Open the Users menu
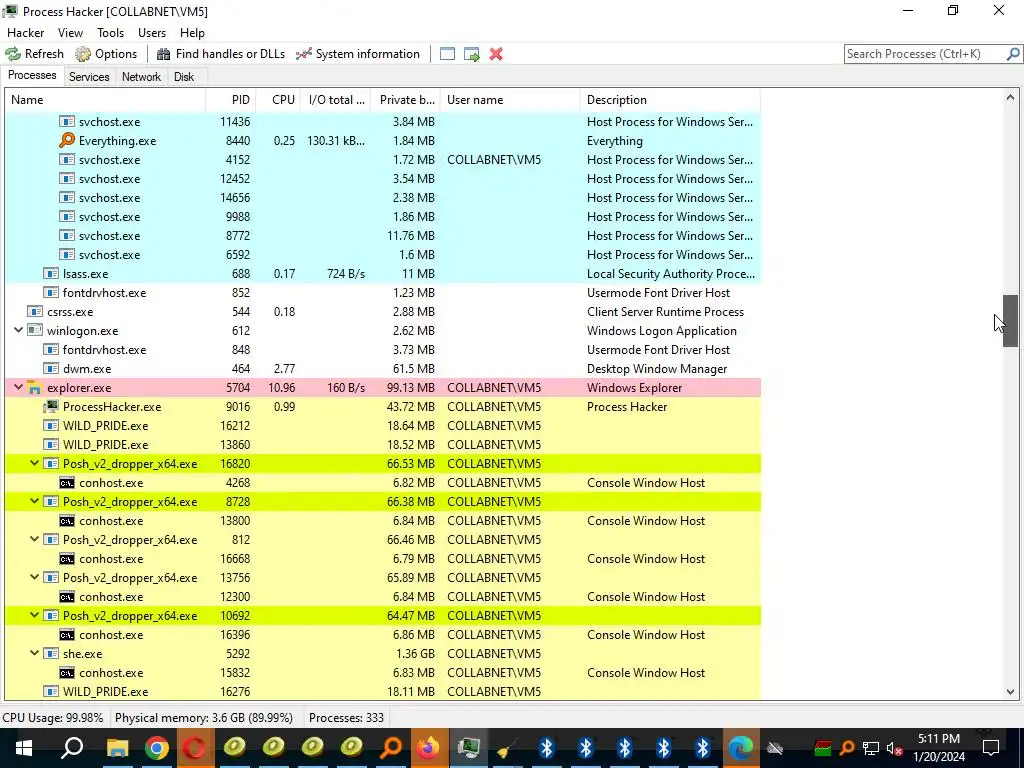Screen dimensions: 1024x768 (152, 33)
